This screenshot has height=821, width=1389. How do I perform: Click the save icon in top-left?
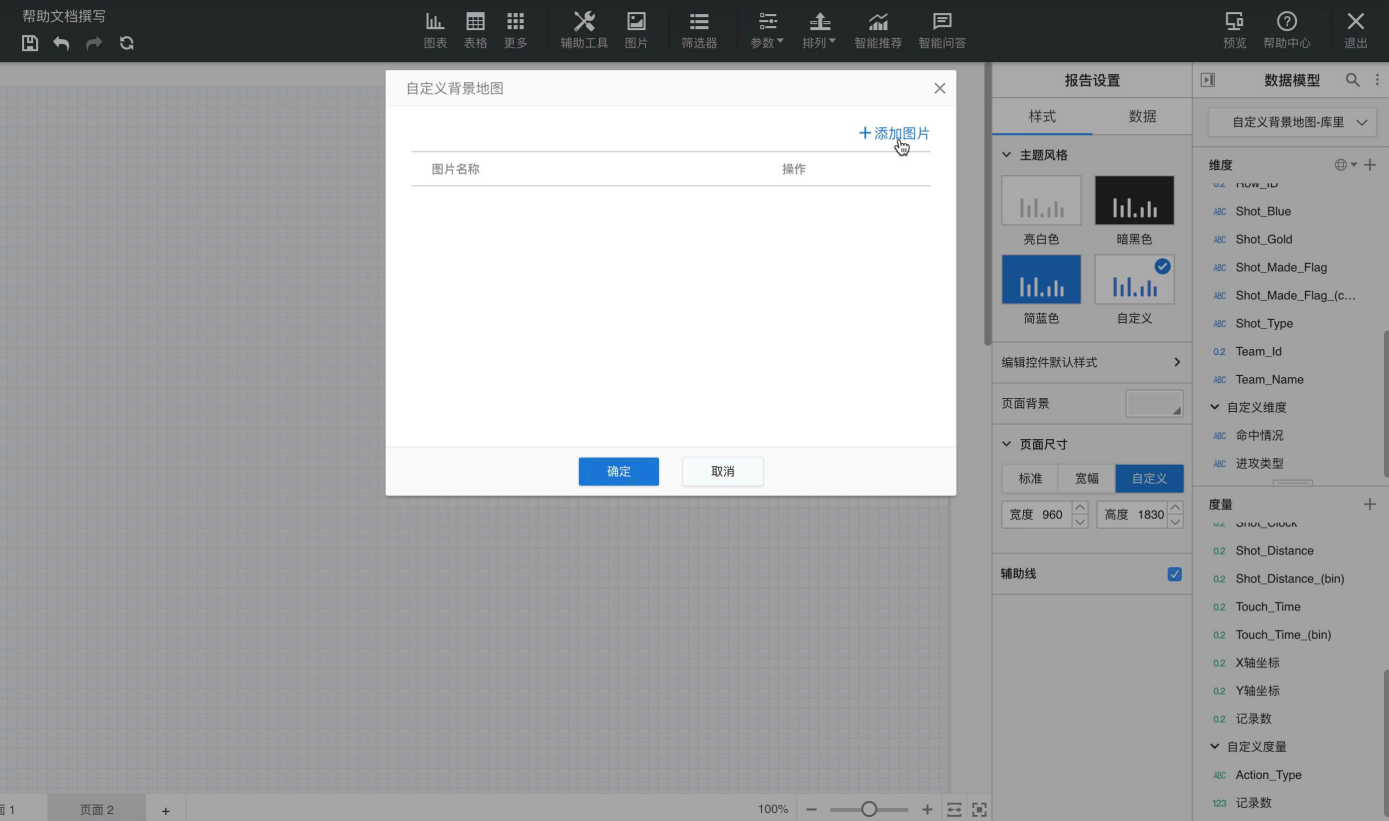point(30,43)
